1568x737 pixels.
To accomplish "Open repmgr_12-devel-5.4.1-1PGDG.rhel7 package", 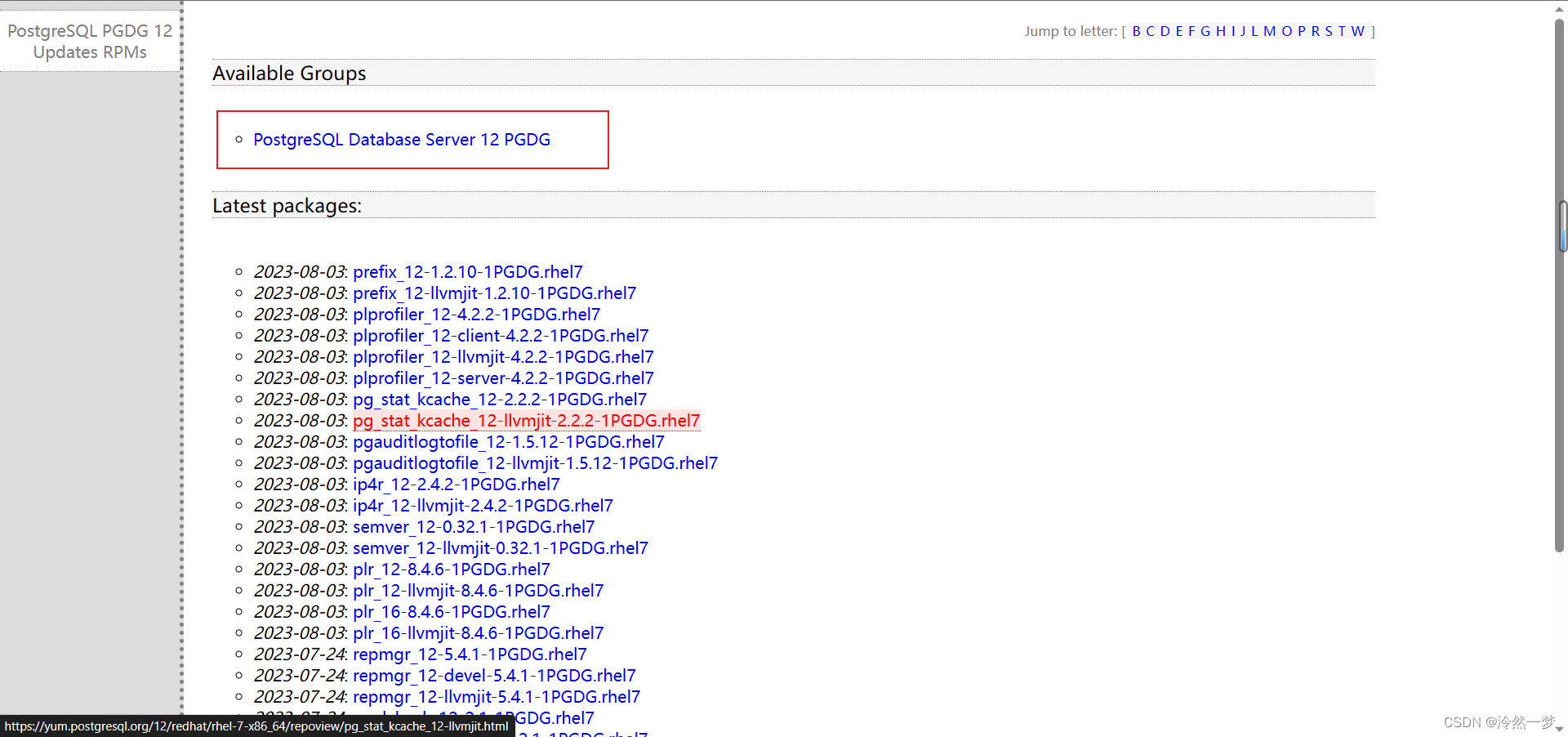I will (x=494, y=676).
